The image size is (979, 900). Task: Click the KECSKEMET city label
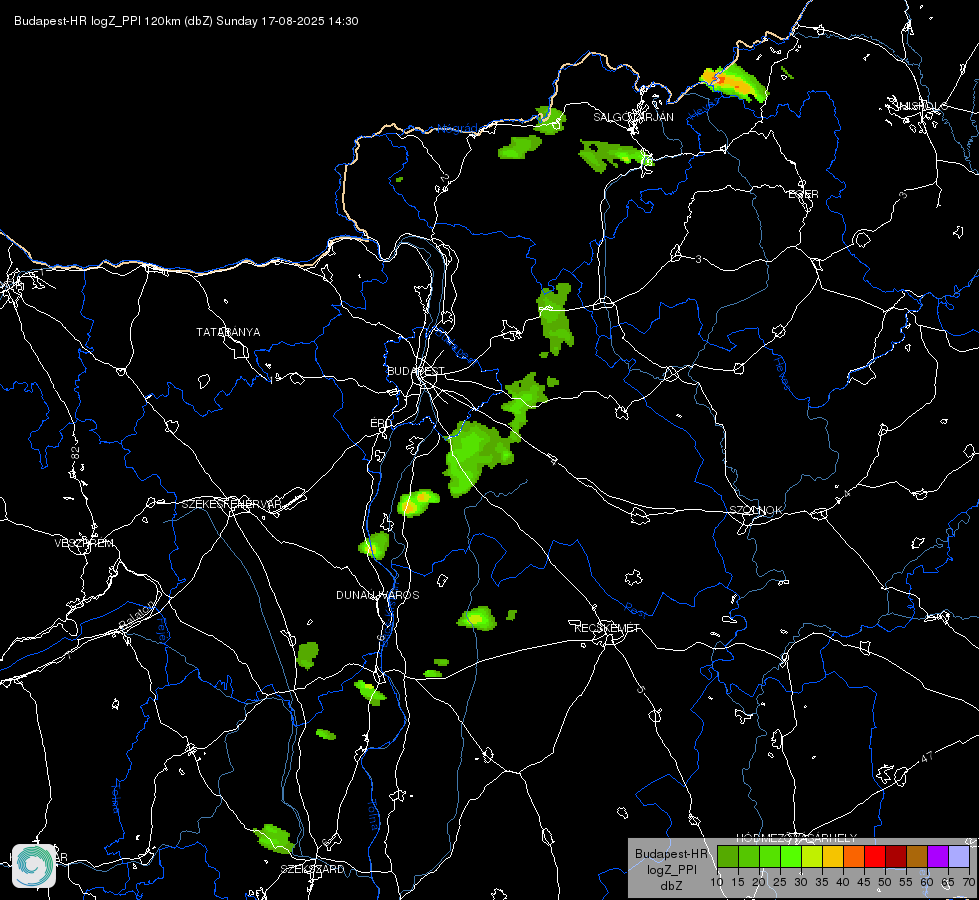[x=607, y=628]
